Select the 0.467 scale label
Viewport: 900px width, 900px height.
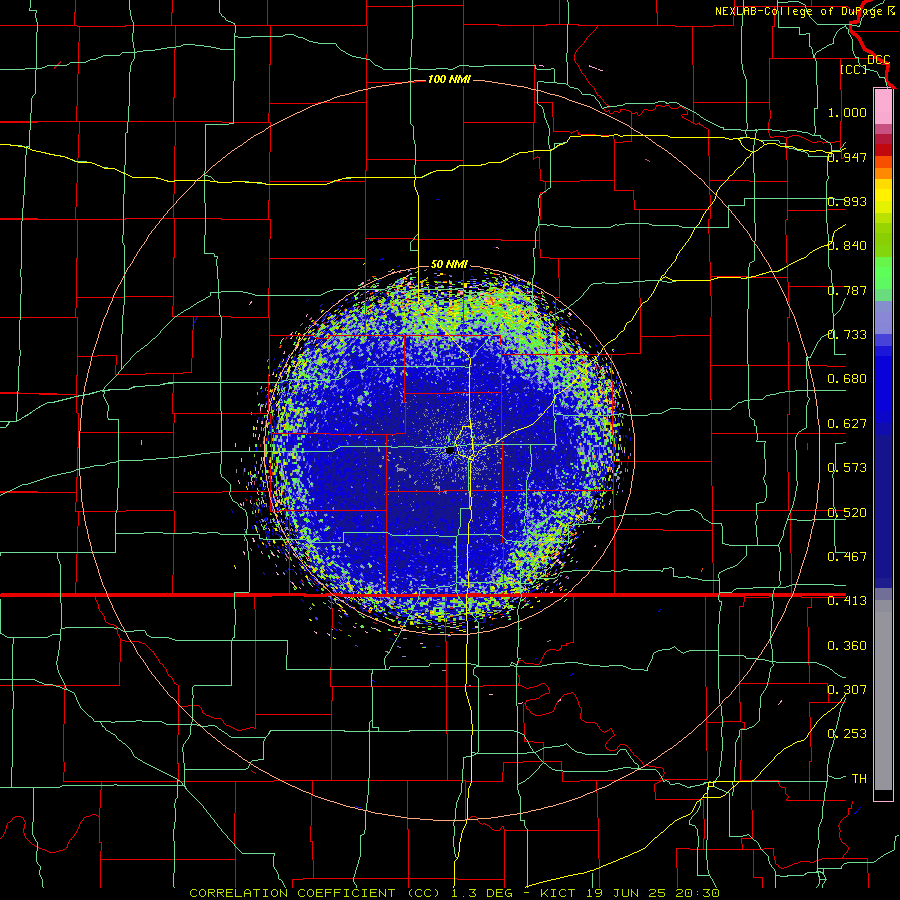pyautogui.click(x=847, y=557)
